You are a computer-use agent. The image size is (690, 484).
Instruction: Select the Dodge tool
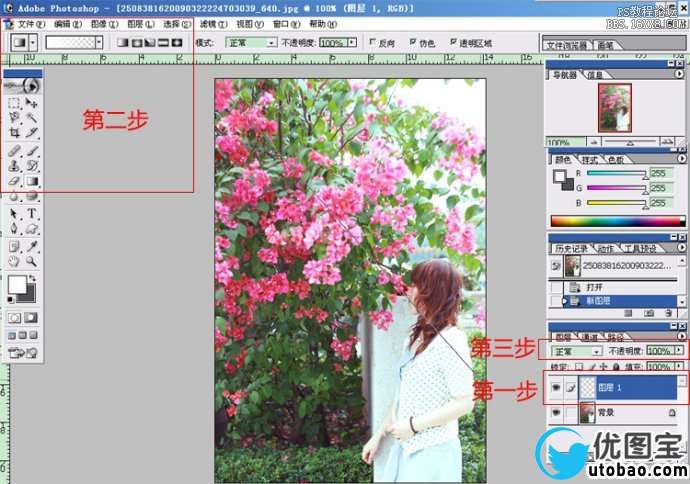point(31,196)
